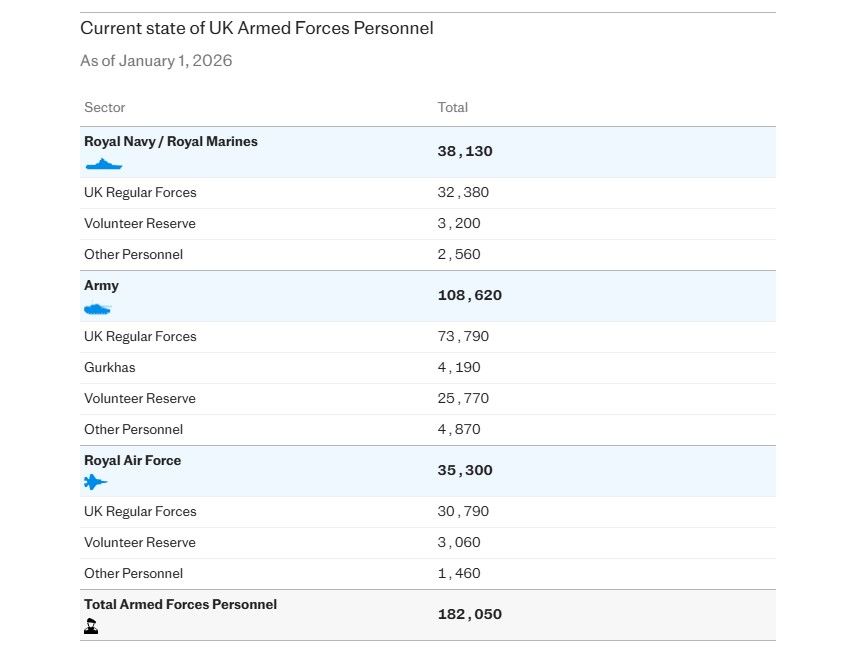Image resolution: width=848 pixels, height=660 pixels.
Task: Click the Gurkhas value 4,190
Action: (459, 367)
